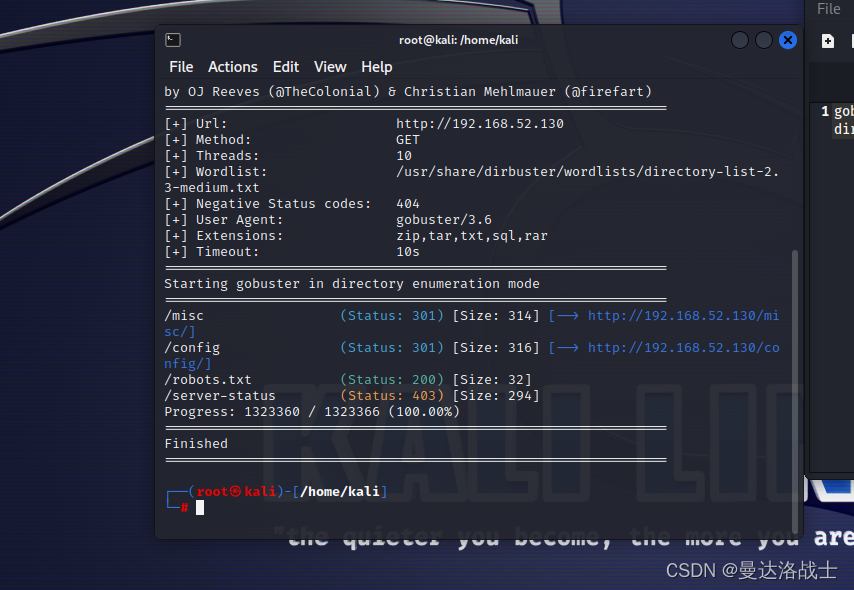854x590 pixels.
Task: Click the Status: 200 text for robots.txt
Action: (392, 380)
